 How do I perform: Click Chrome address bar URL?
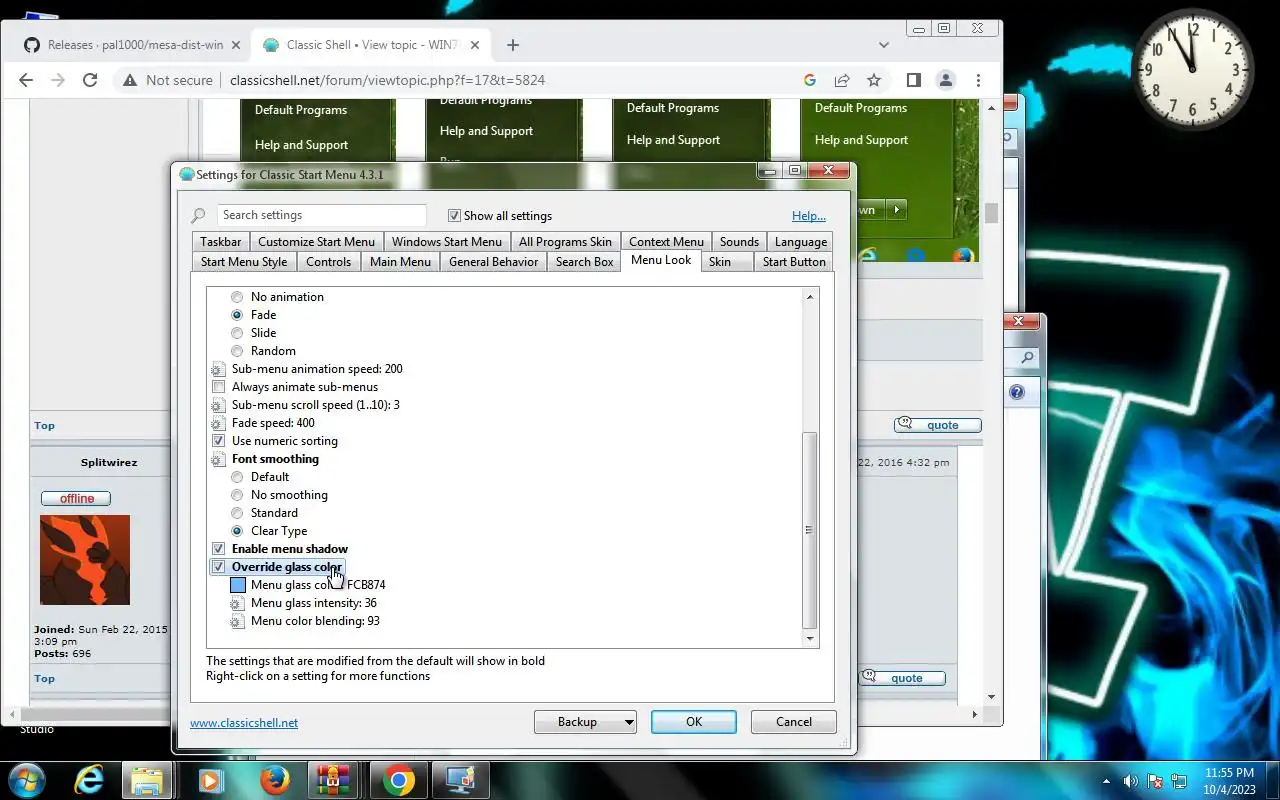387,80
